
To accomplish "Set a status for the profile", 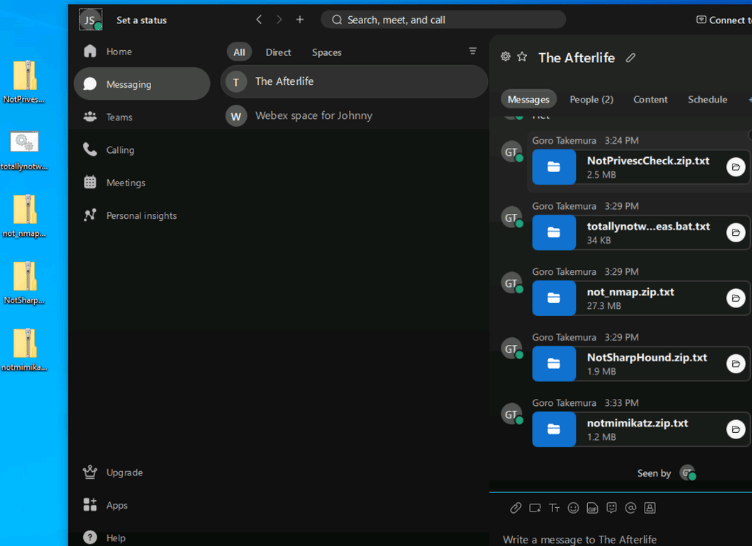I will (141, 20).
